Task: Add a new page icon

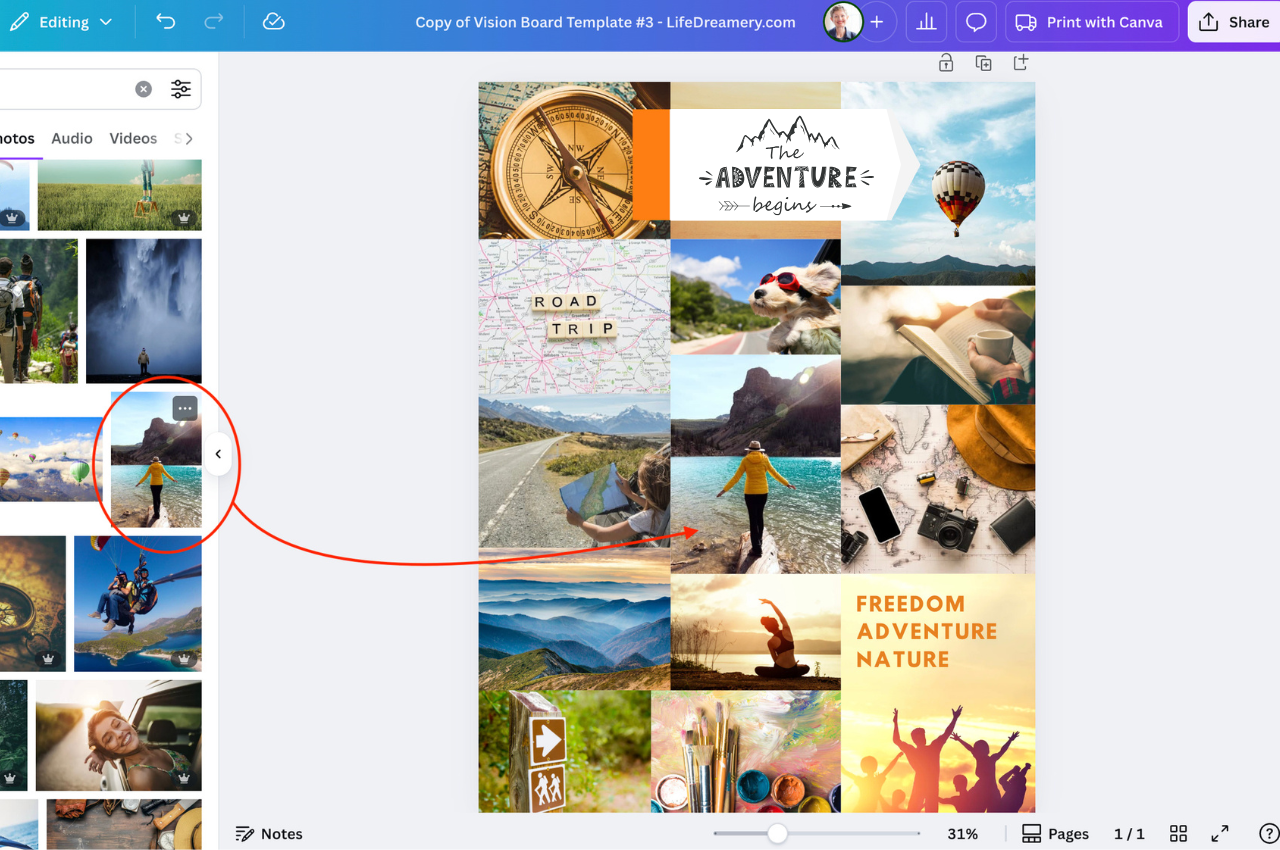Action: (x=1021, y=63)
